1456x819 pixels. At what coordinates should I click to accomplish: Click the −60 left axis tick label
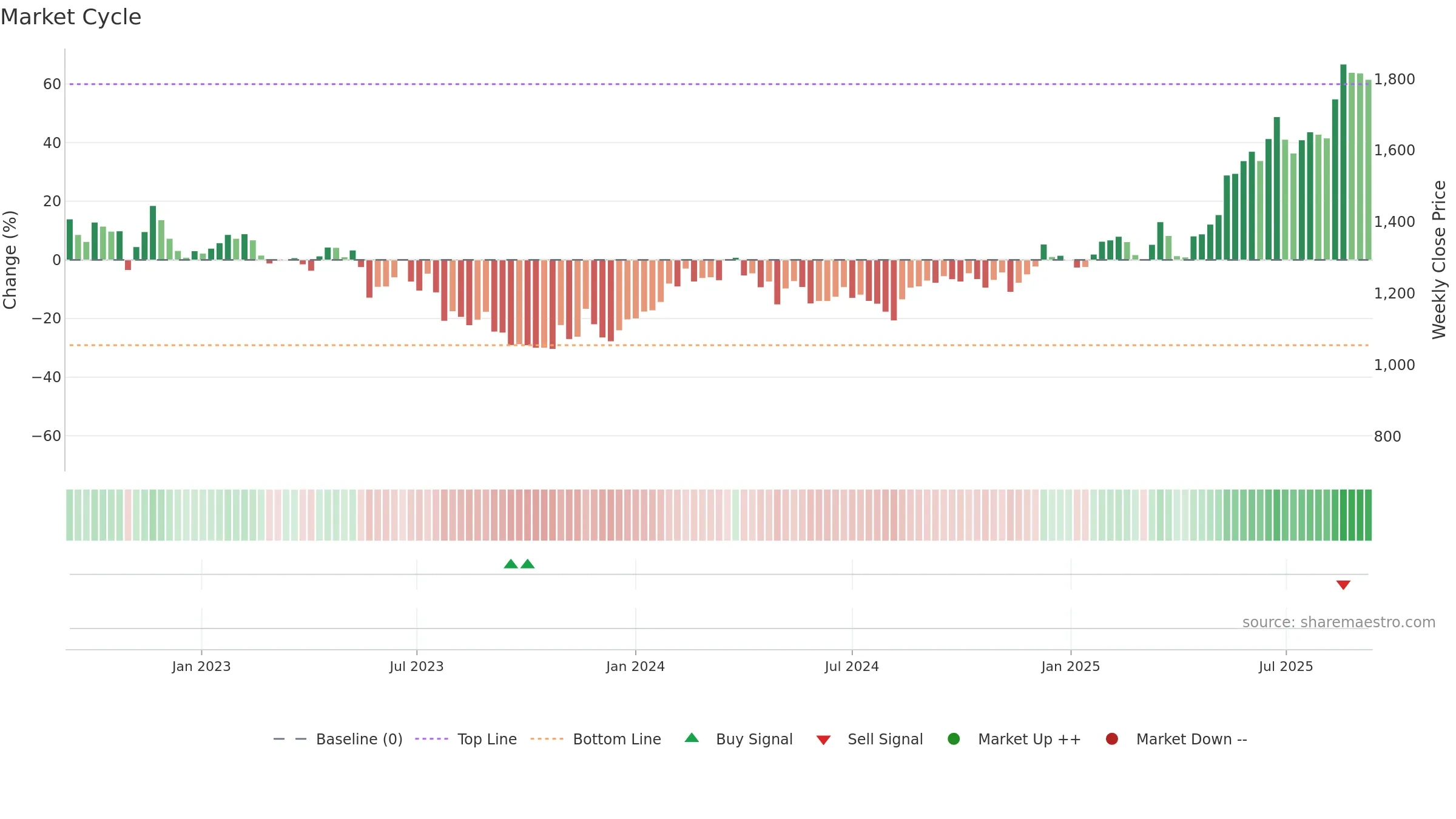pyautogui.click(x=47, y=436)
